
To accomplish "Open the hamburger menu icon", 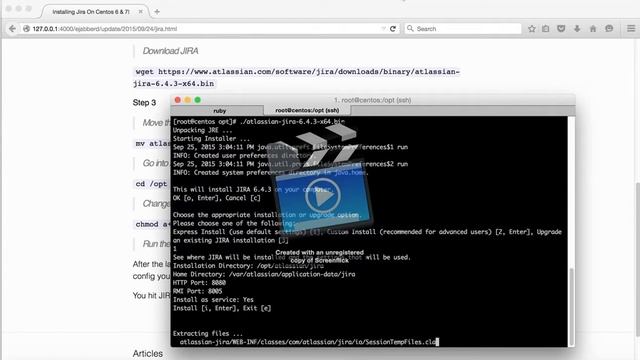I will [x=631, y=29].
